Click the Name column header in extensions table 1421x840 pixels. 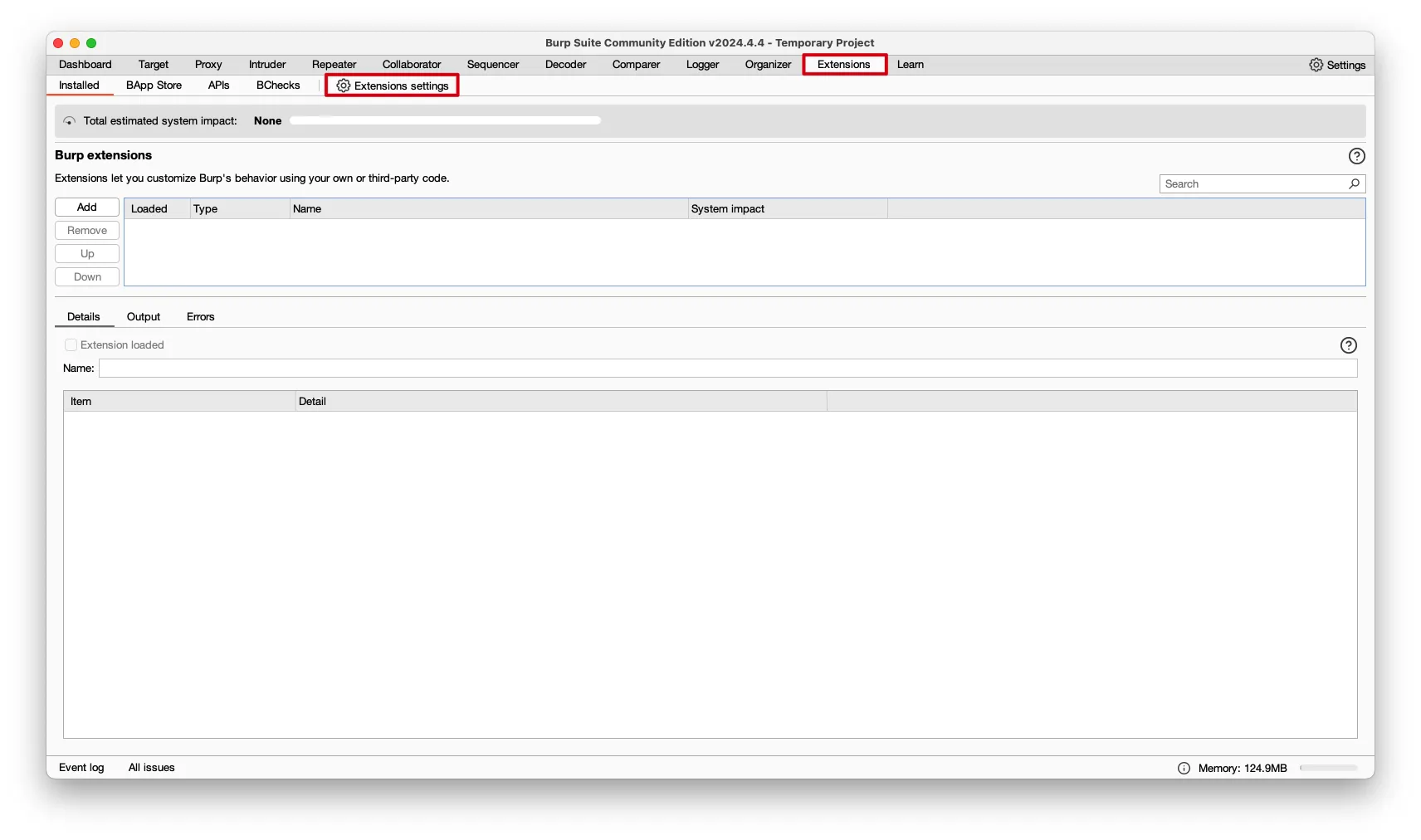(x=489, y=209)
